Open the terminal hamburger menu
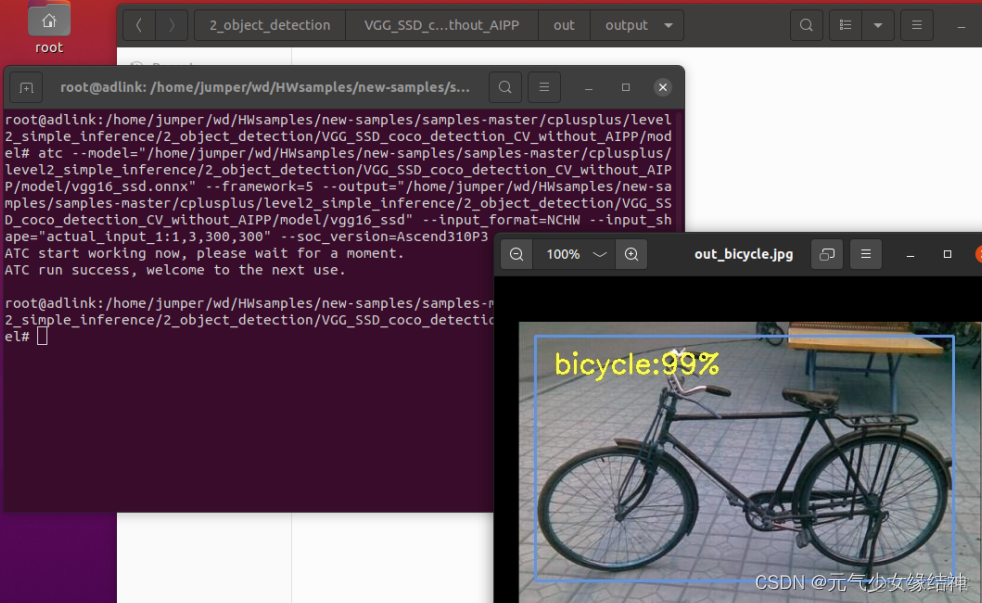Screen dimensions: 982x603 tap(544, 88)
